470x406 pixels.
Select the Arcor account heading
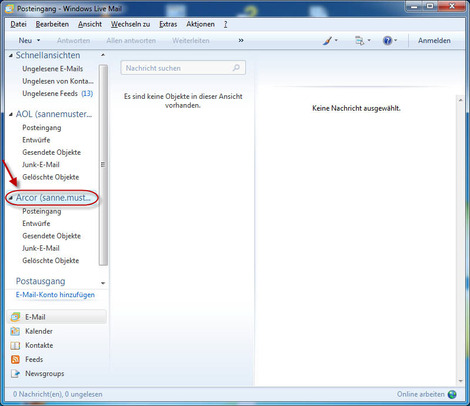click(x=53, y=198)
